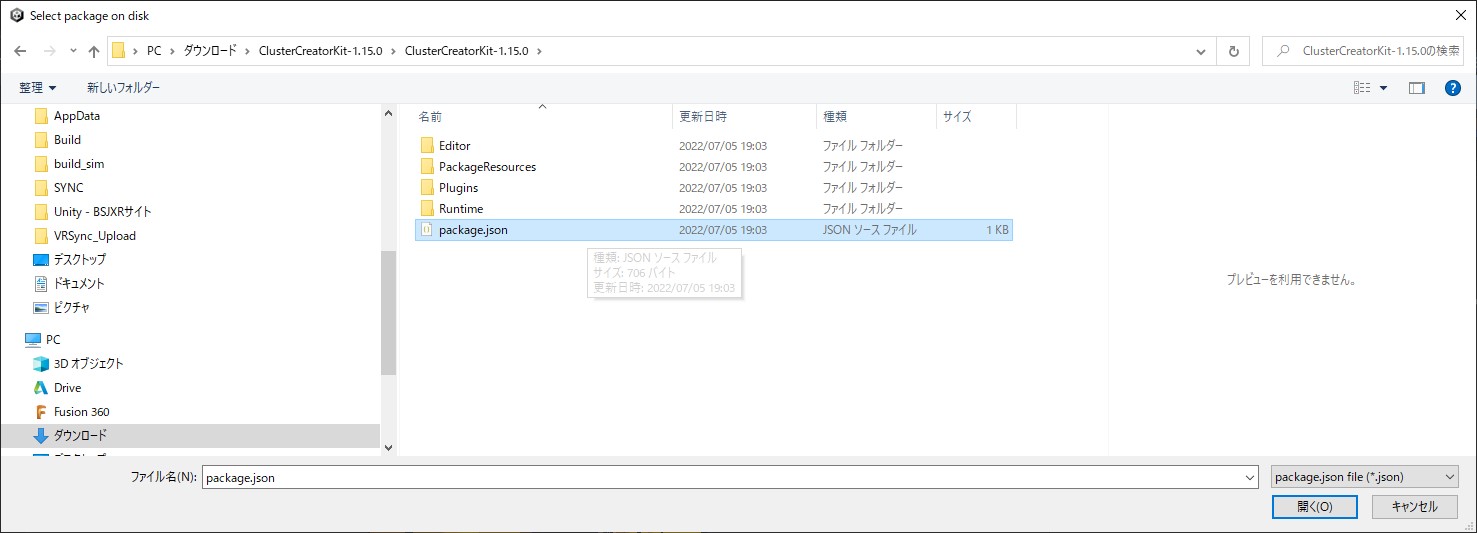Select the PackageResources folder
This screenshot has width=1477, height=533.
[x=487, y=167]
